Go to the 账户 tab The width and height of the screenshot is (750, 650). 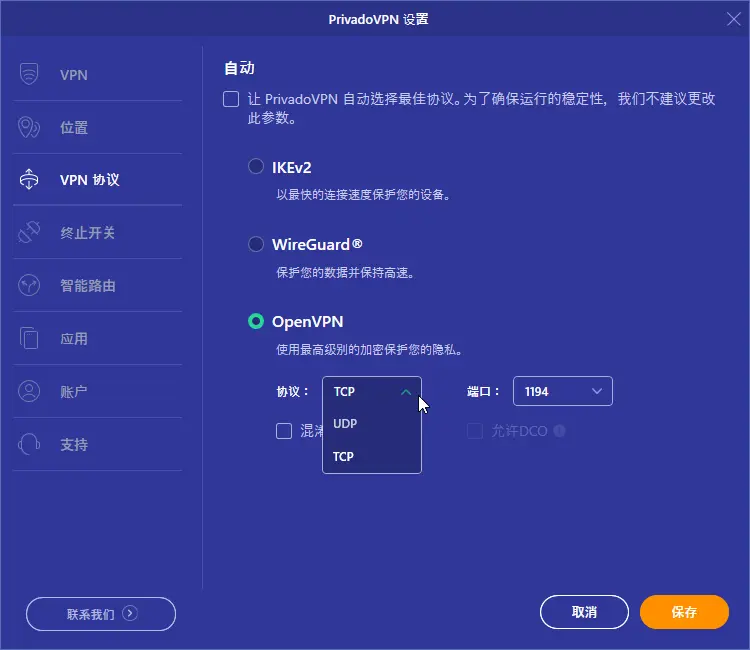click(x=98, y=392)
